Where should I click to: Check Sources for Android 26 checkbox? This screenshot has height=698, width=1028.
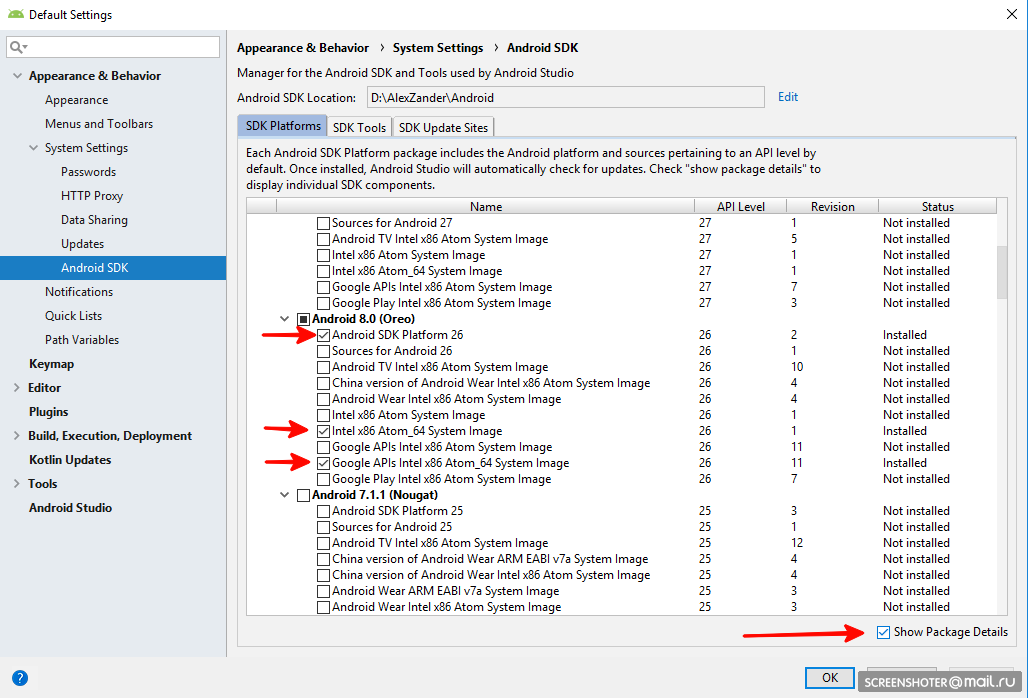[x=323, y=351]
